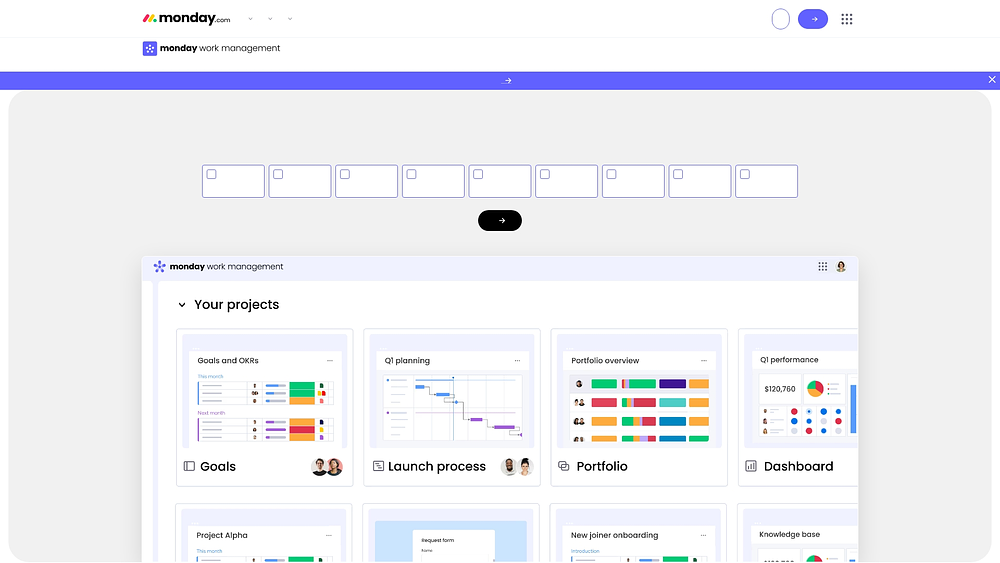Click This month group in Goals and OKRs
Viewport: 1000px width, 563px height.
210,377
